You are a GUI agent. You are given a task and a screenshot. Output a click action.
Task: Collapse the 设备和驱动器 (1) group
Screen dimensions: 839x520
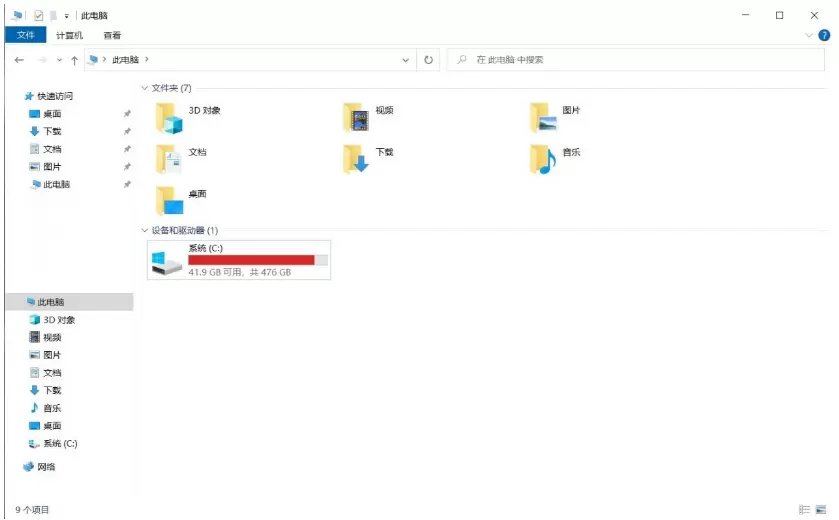[146, 231]
